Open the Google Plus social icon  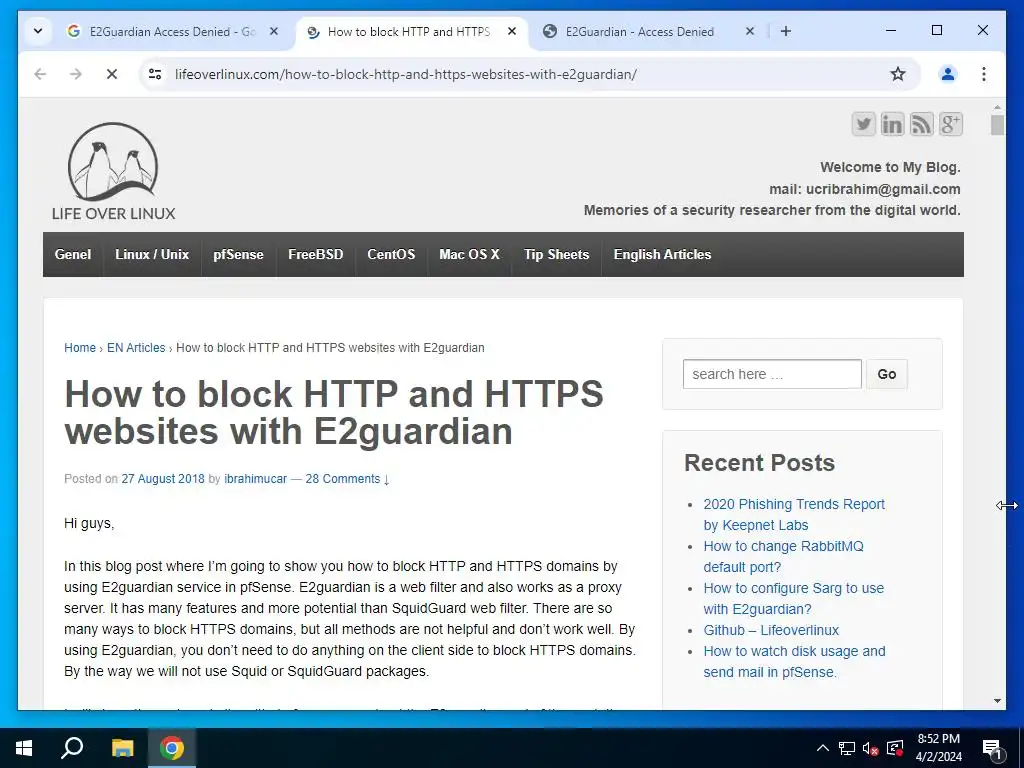[x=951, y=124]
